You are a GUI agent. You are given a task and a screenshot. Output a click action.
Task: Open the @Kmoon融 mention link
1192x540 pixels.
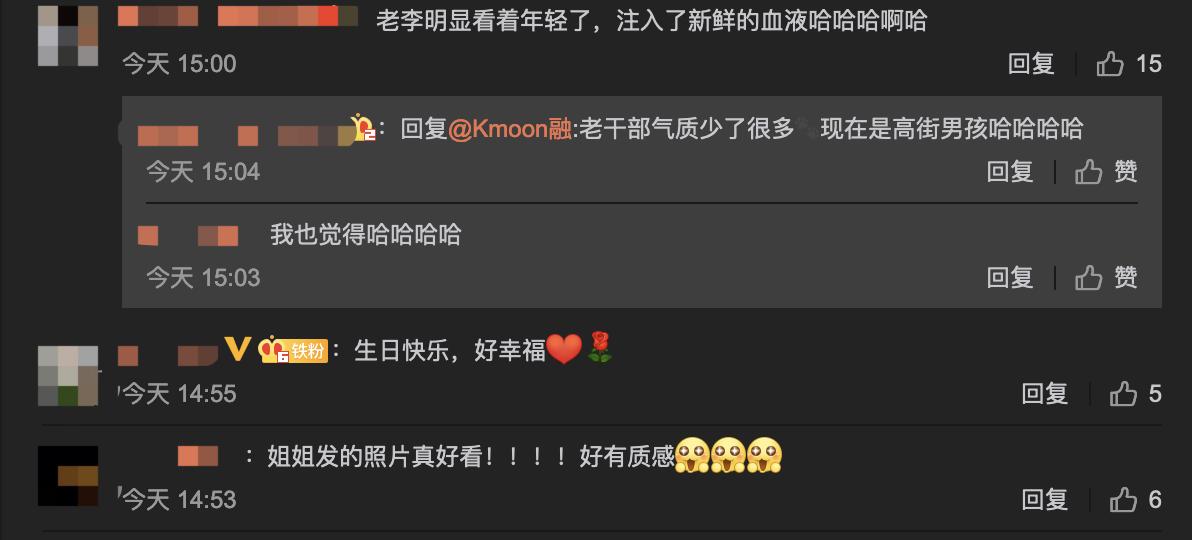coord(509,129)
